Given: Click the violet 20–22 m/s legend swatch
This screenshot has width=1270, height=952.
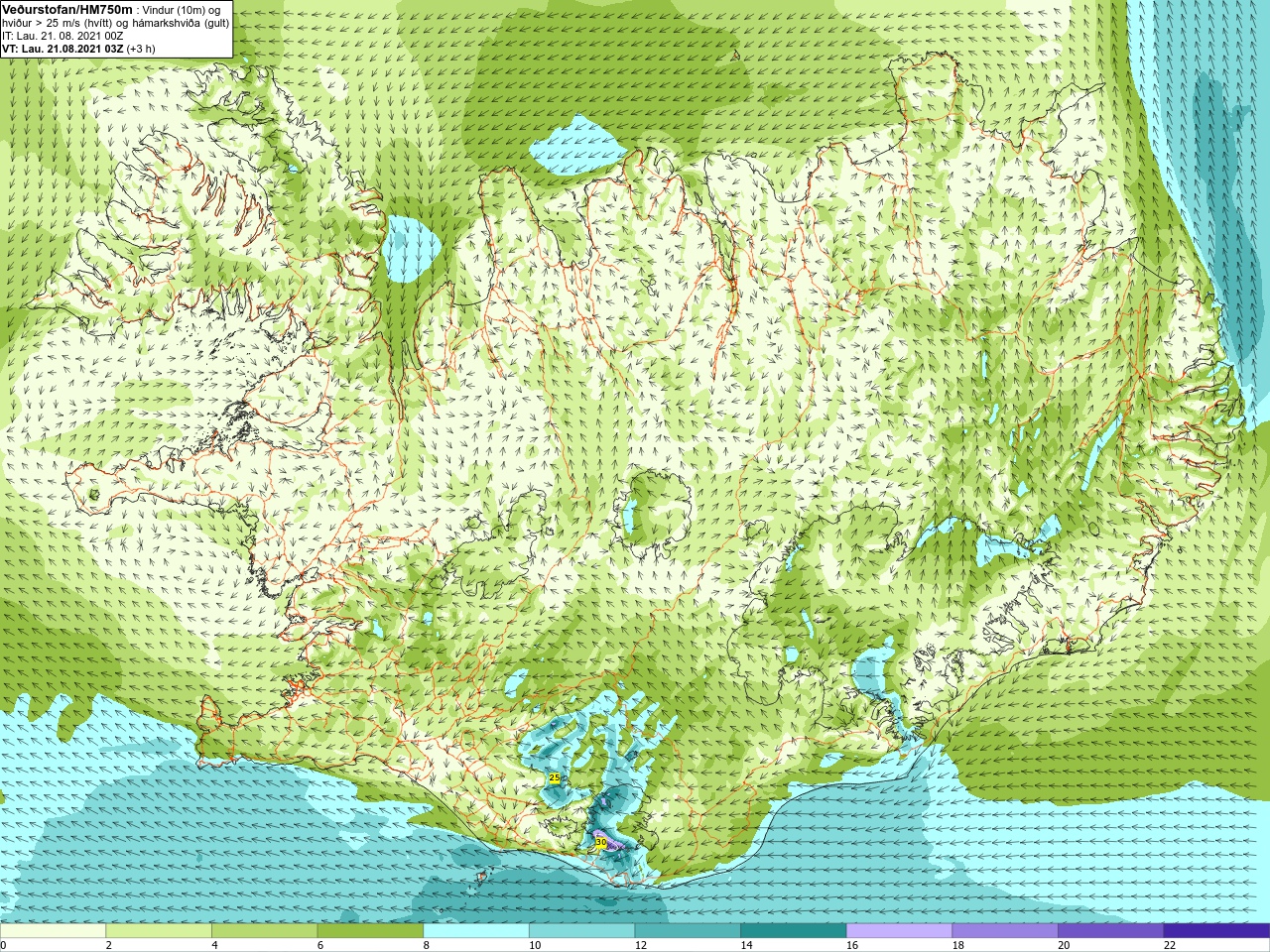Looking at the screenshot, I should click(1111, 930).
